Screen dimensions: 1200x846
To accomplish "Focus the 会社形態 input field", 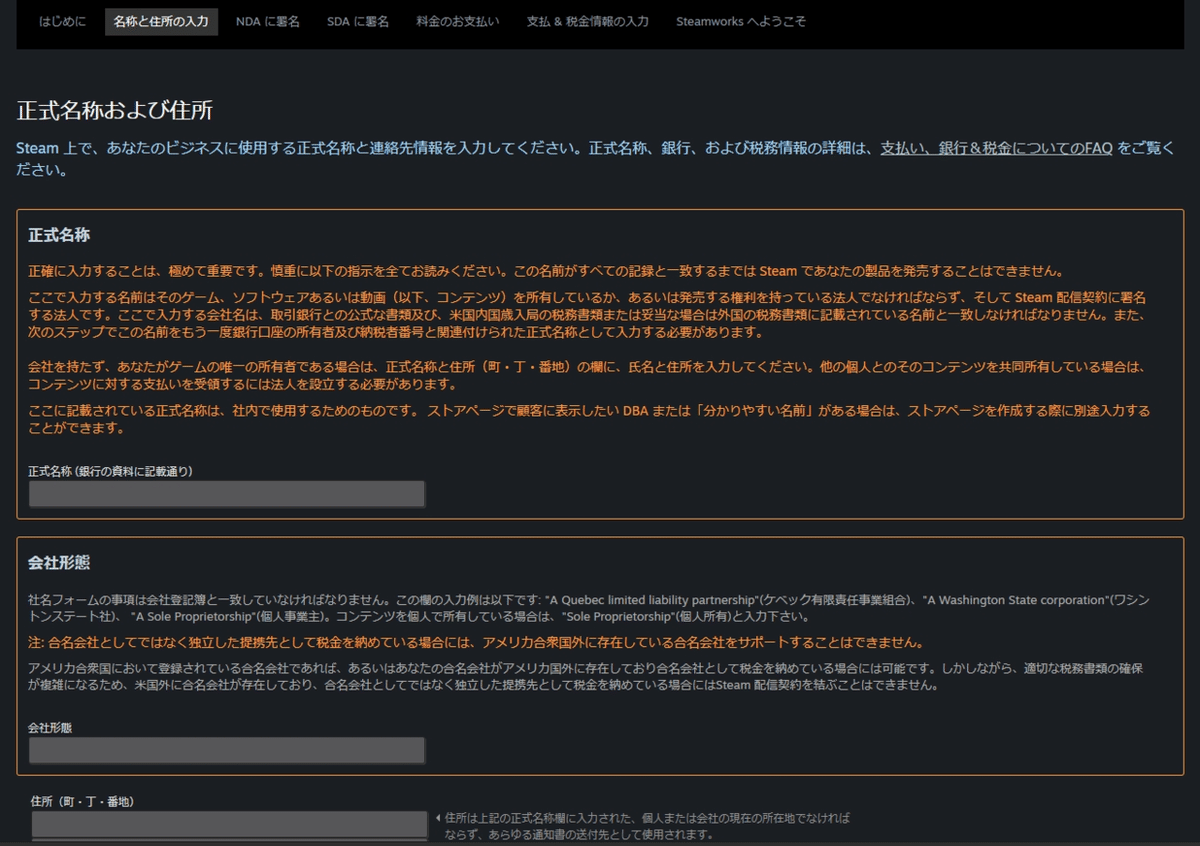I will (x=227, y=750).
